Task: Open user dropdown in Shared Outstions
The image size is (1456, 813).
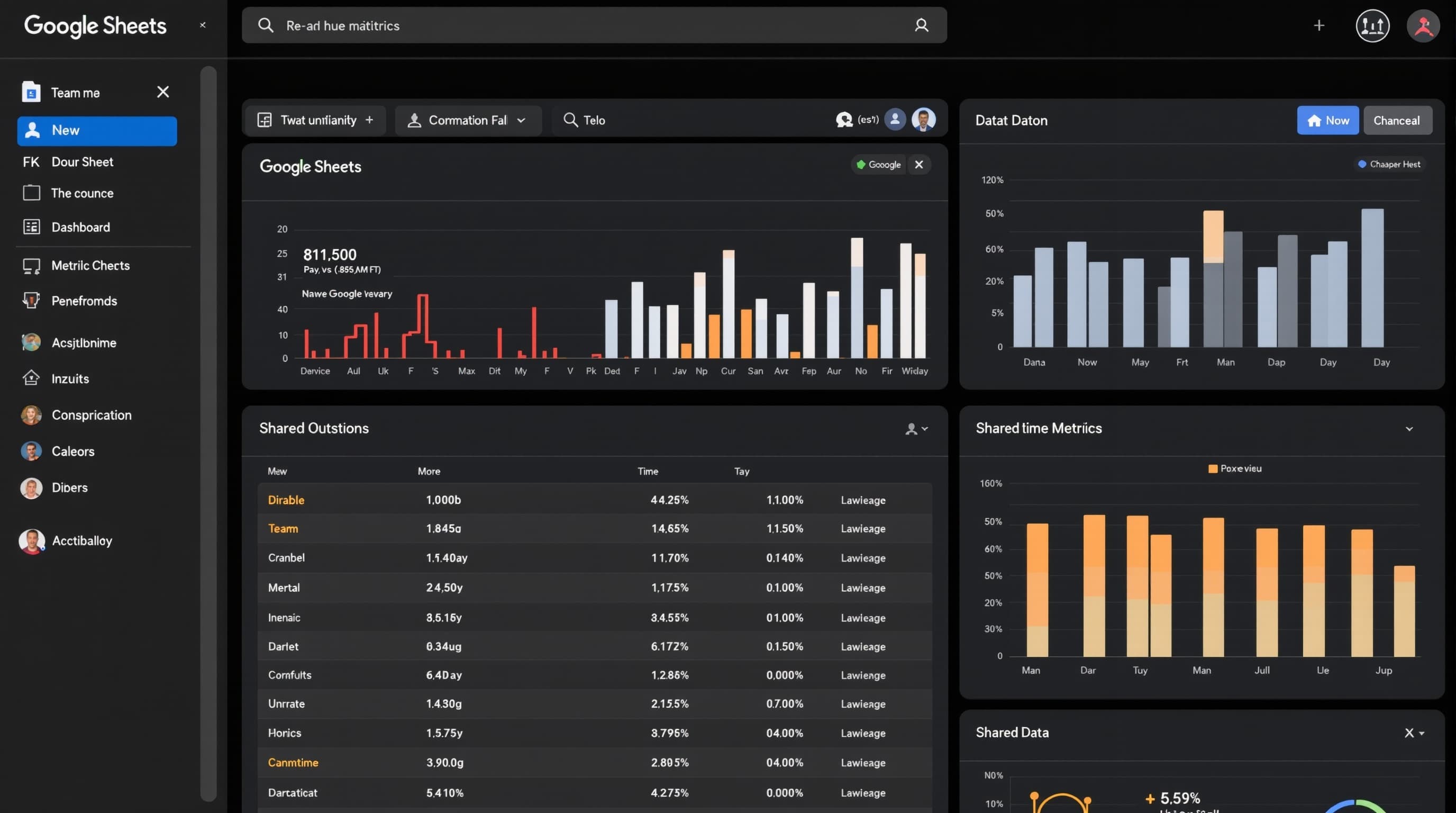Action: point(916,429)
